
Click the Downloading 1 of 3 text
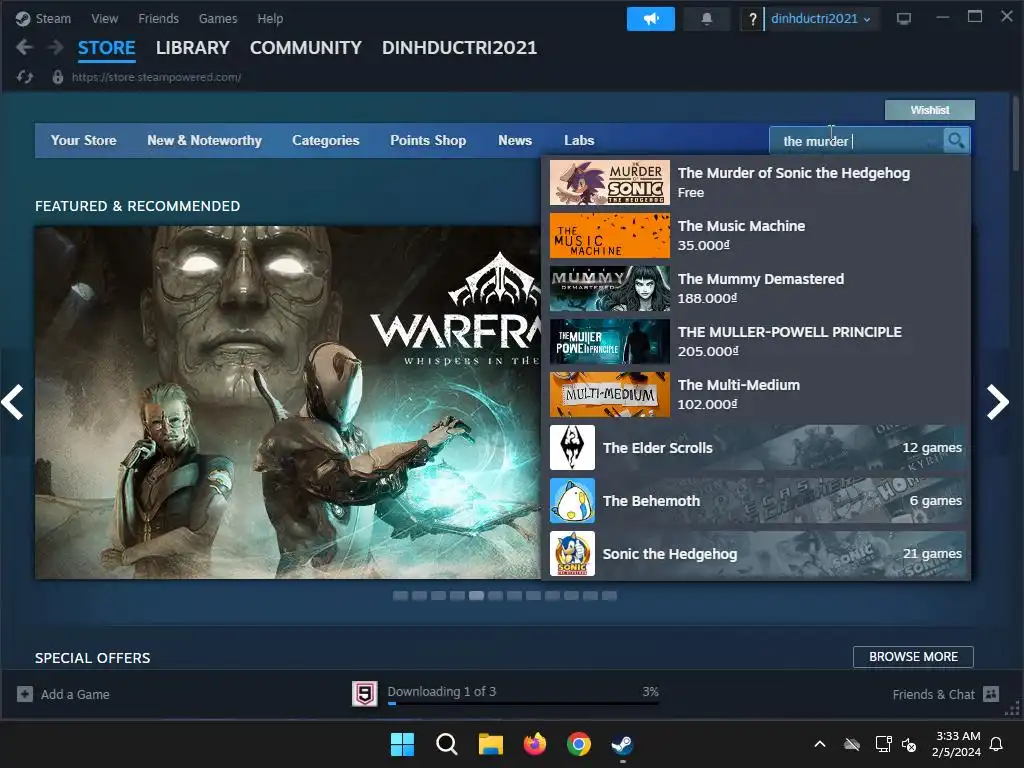[441, 691]
